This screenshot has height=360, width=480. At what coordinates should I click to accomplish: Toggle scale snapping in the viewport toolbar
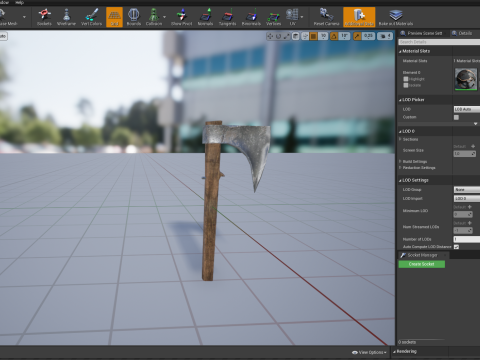(x=357, y=36)
